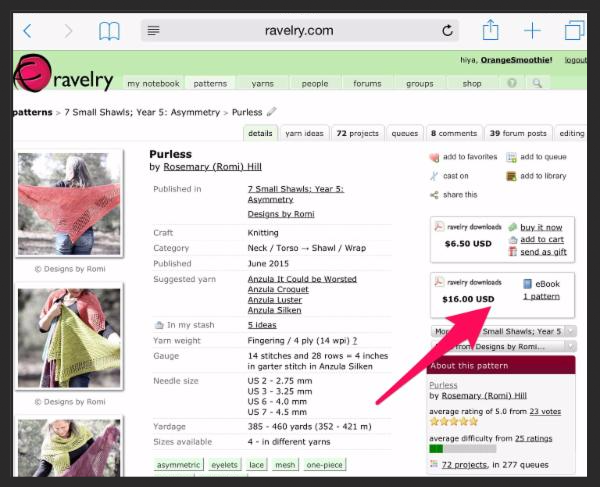
Task: Click the pencil edit icon beside Purless
Action: coord(272,112)
